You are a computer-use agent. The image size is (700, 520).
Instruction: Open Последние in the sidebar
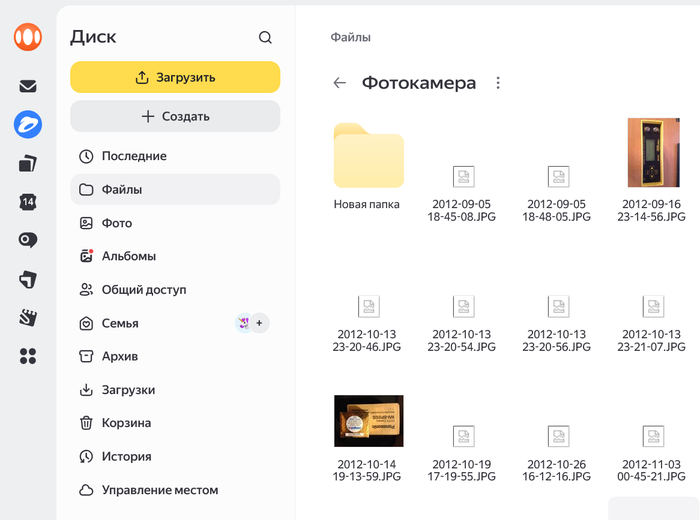[175, 156]
